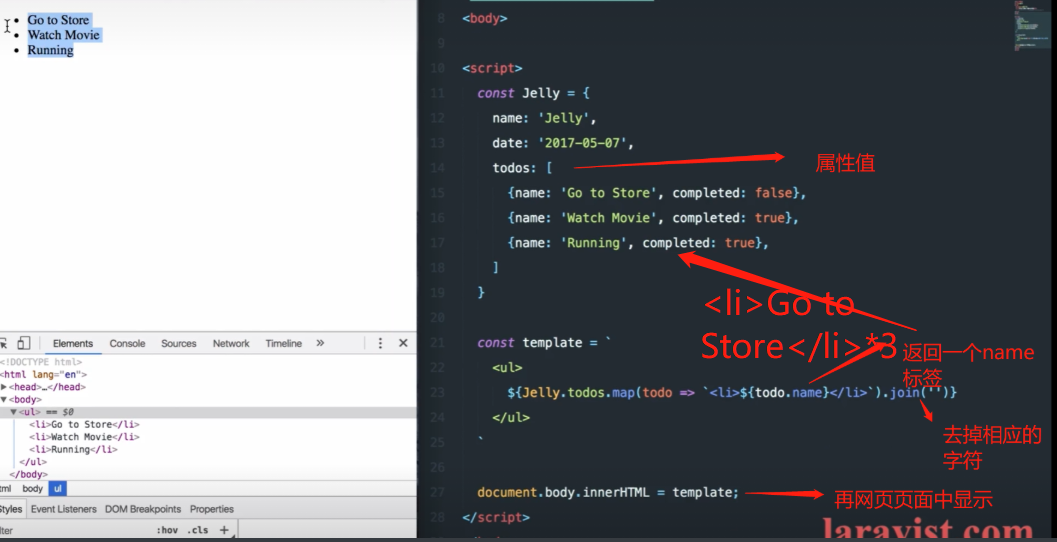Click the </ul> tag on editor line 24
The height and width of the screenshot is (542, 1057).
point(511,417)
